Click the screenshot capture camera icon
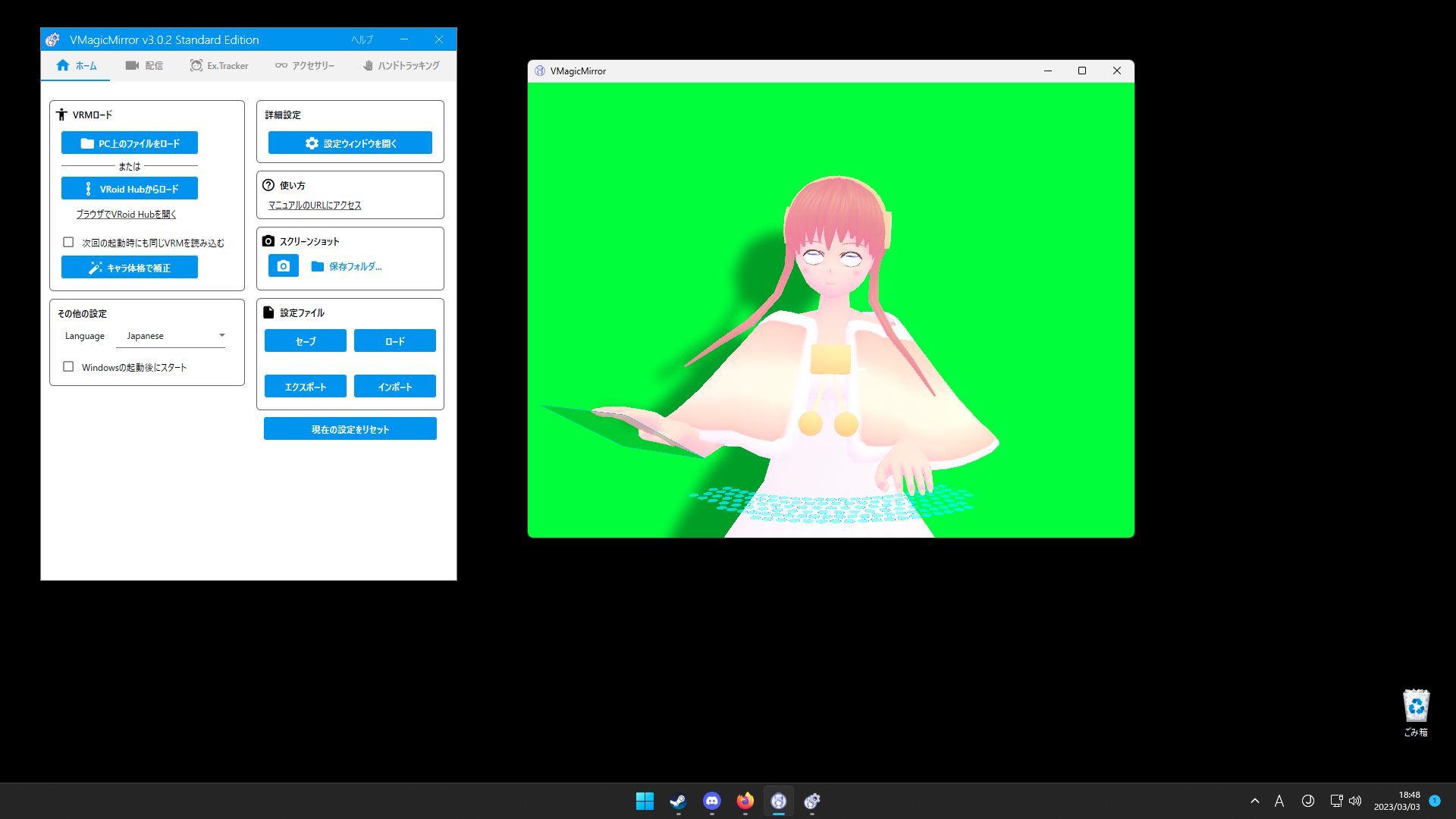The height and width of the screenshot is (819, 1456). pos(283,265)
